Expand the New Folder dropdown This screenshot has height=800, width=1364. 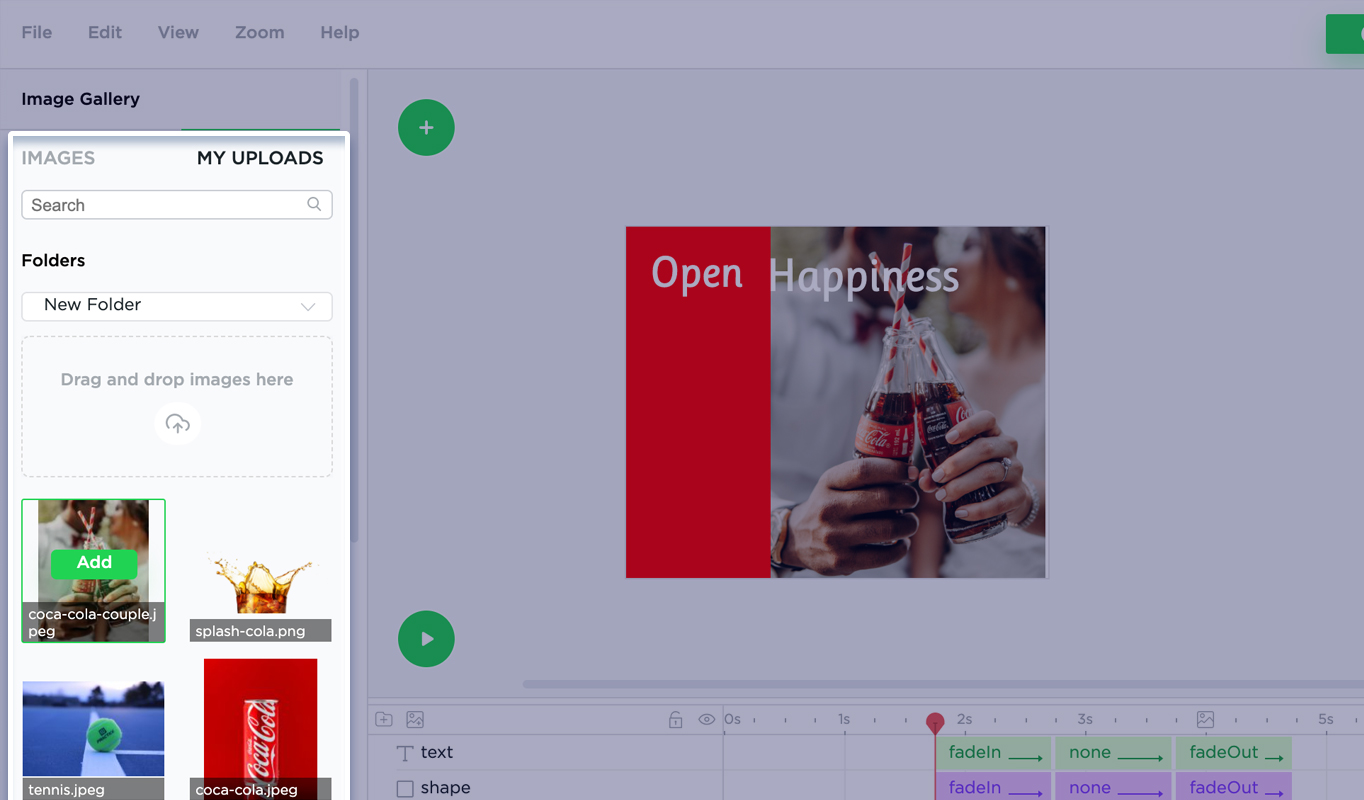coord(177,306)
